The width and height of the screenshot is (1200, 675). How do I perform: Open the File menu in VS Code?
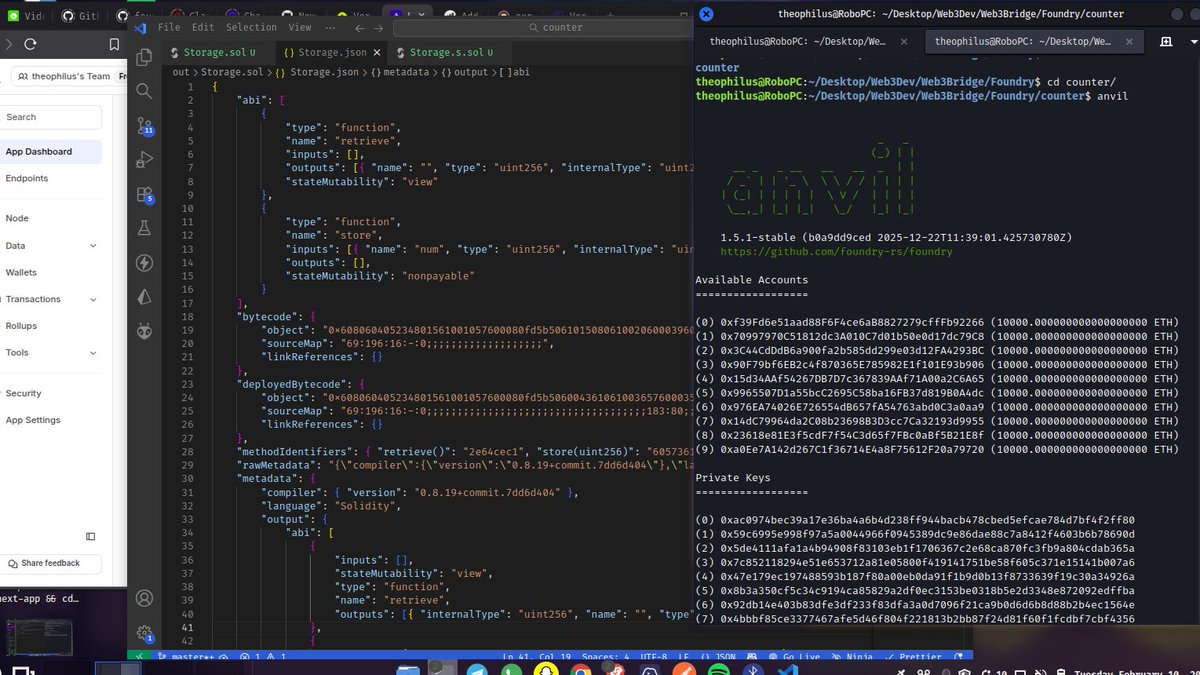(x=169, y=28)
